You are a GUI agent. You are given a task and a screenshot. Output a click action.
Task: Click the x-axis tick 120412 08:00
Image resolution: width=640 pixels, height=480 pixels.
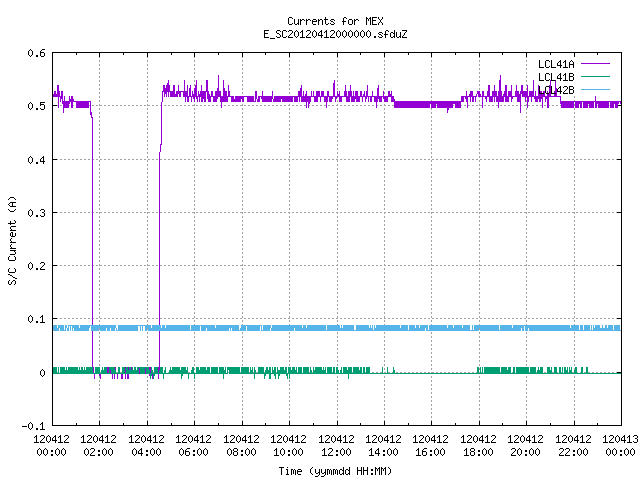[241, 446]
